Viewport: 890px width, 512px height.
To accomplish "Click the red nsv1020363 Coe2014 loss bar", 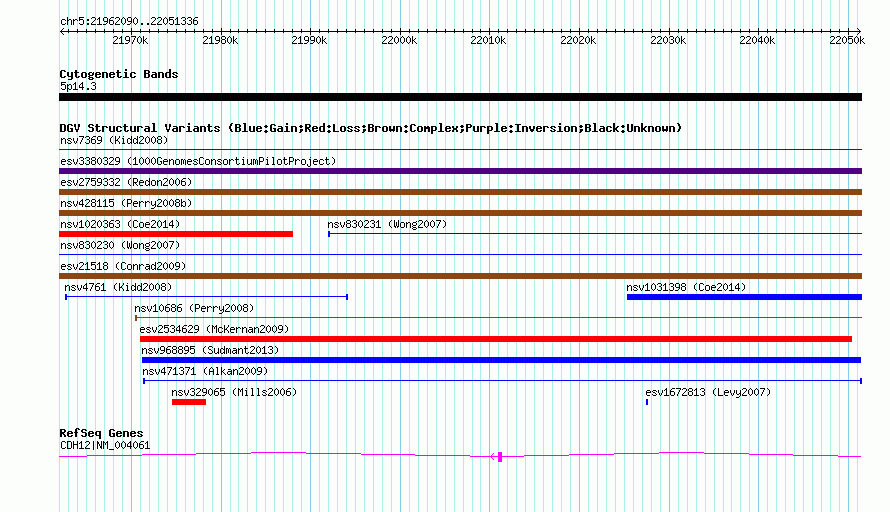I will [176, 234].
